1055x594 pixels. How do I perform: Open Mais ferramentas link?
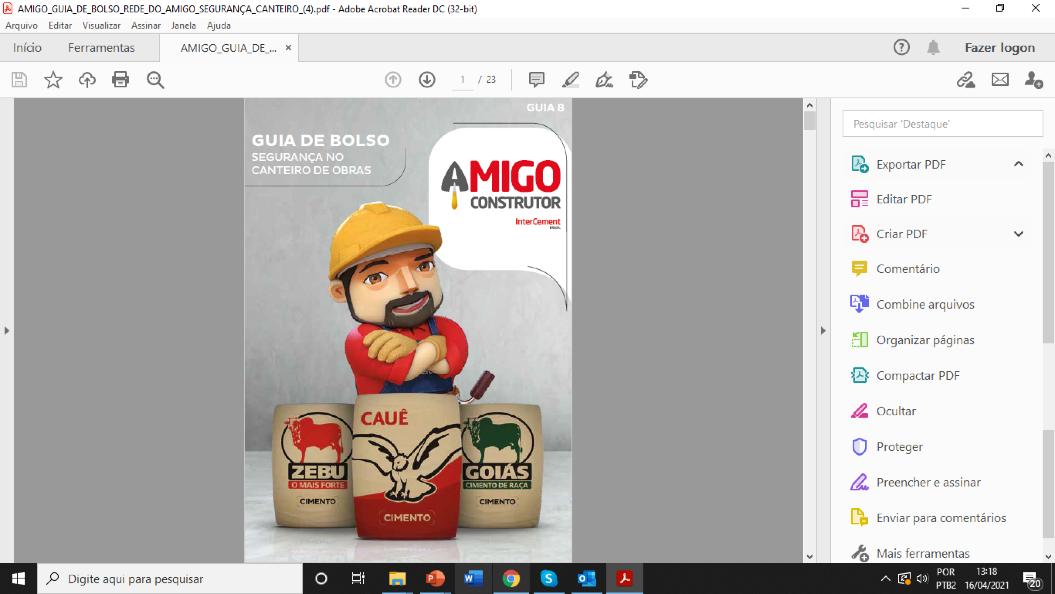coord(922,553)
